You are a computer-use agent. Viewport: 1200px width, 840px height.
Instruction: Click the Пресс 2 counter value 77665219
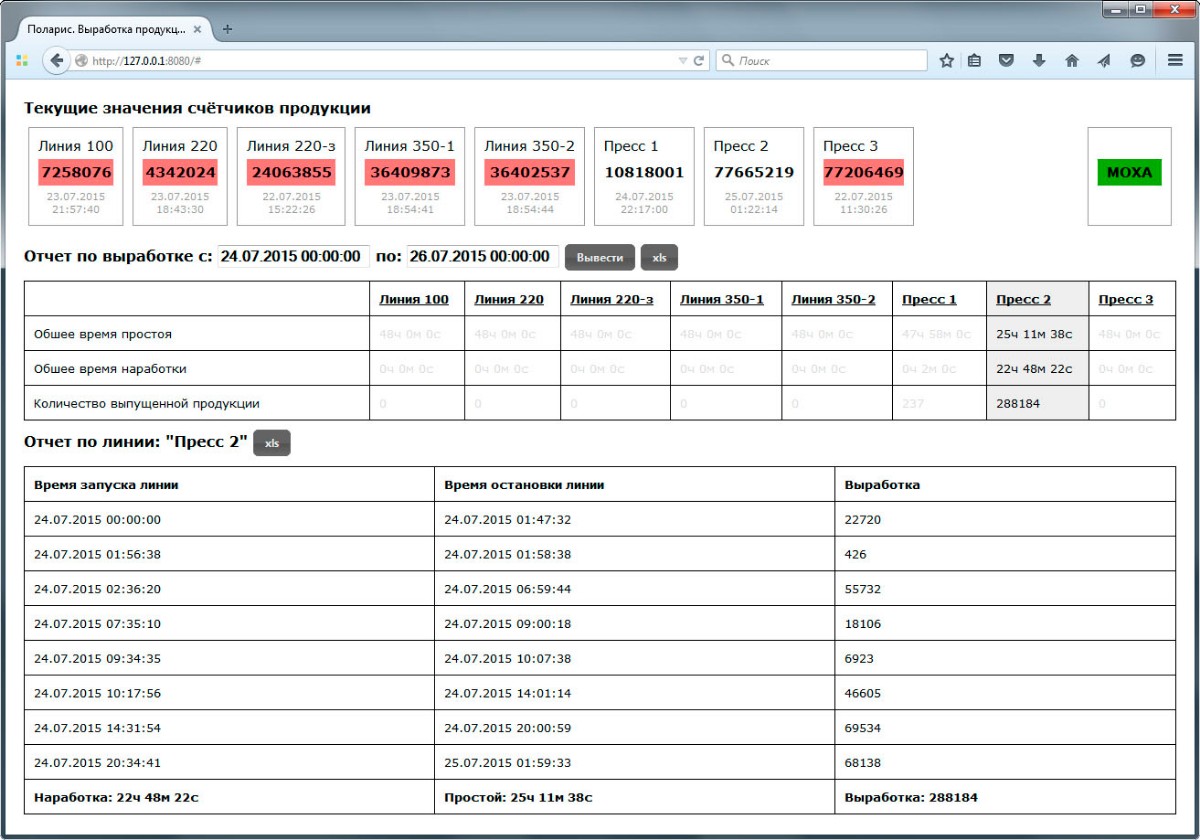pos(754,172)
